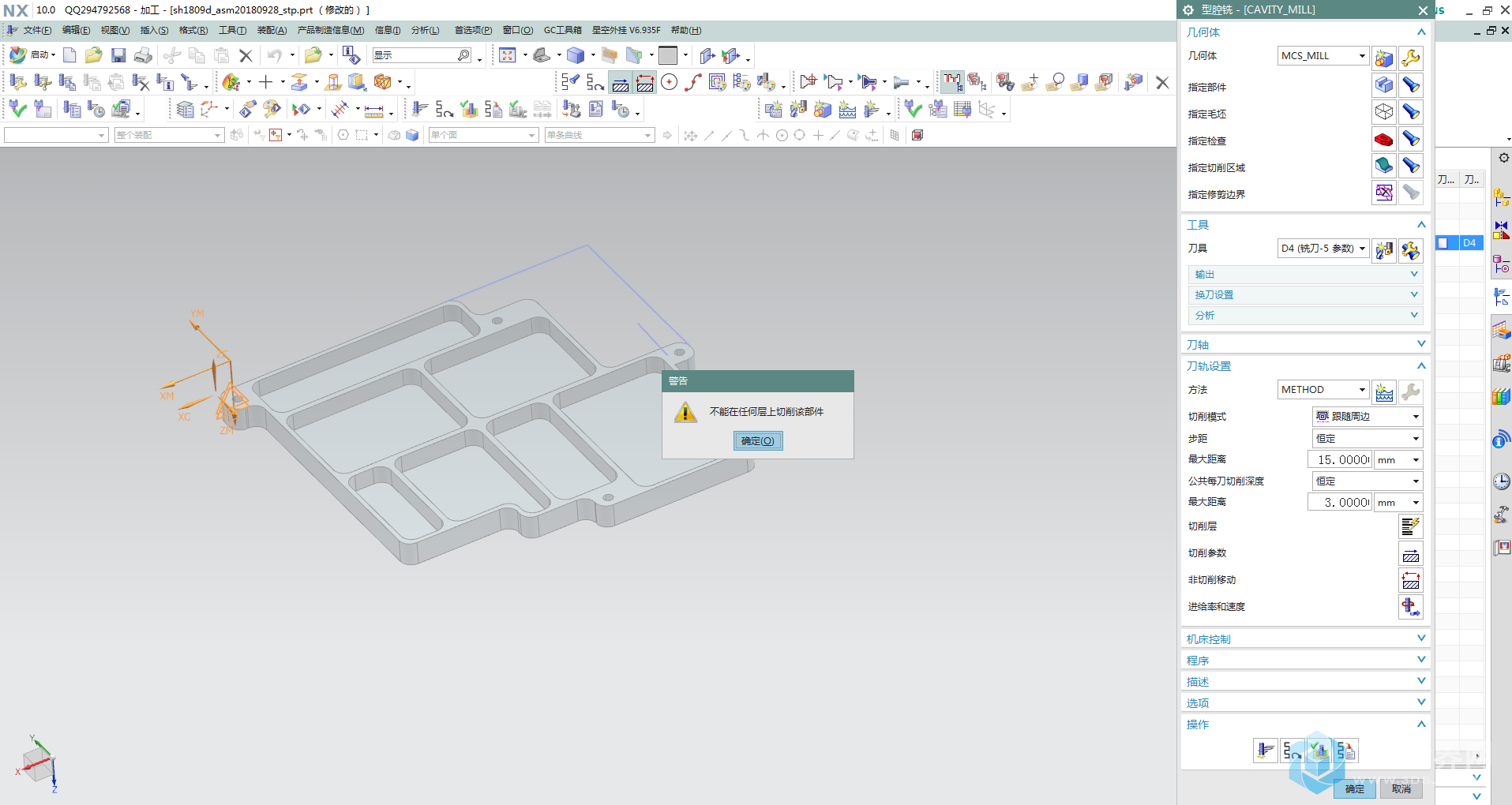
Task: Click the edit geometry wrench icon
Action: 1410,58
